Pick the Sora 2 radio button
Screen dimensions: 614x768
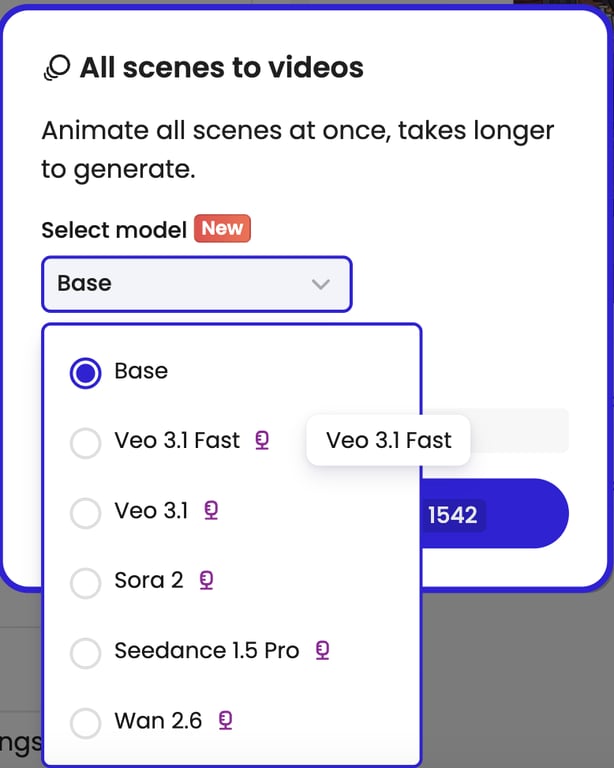tap(85, 582)
